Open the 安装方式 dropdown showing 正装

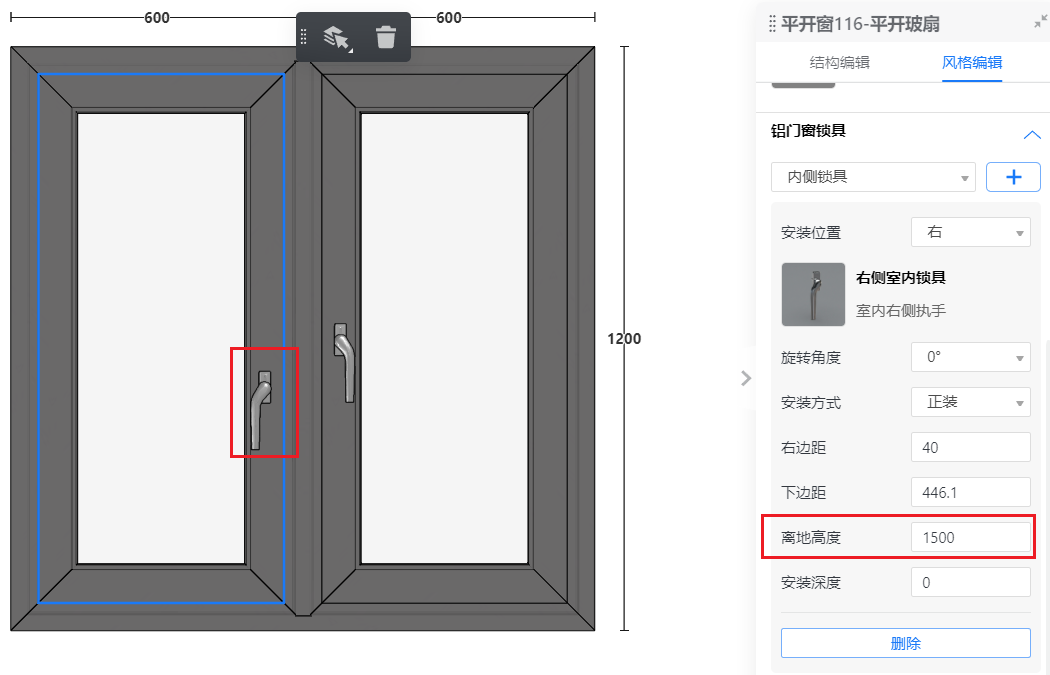click(970, 402)
